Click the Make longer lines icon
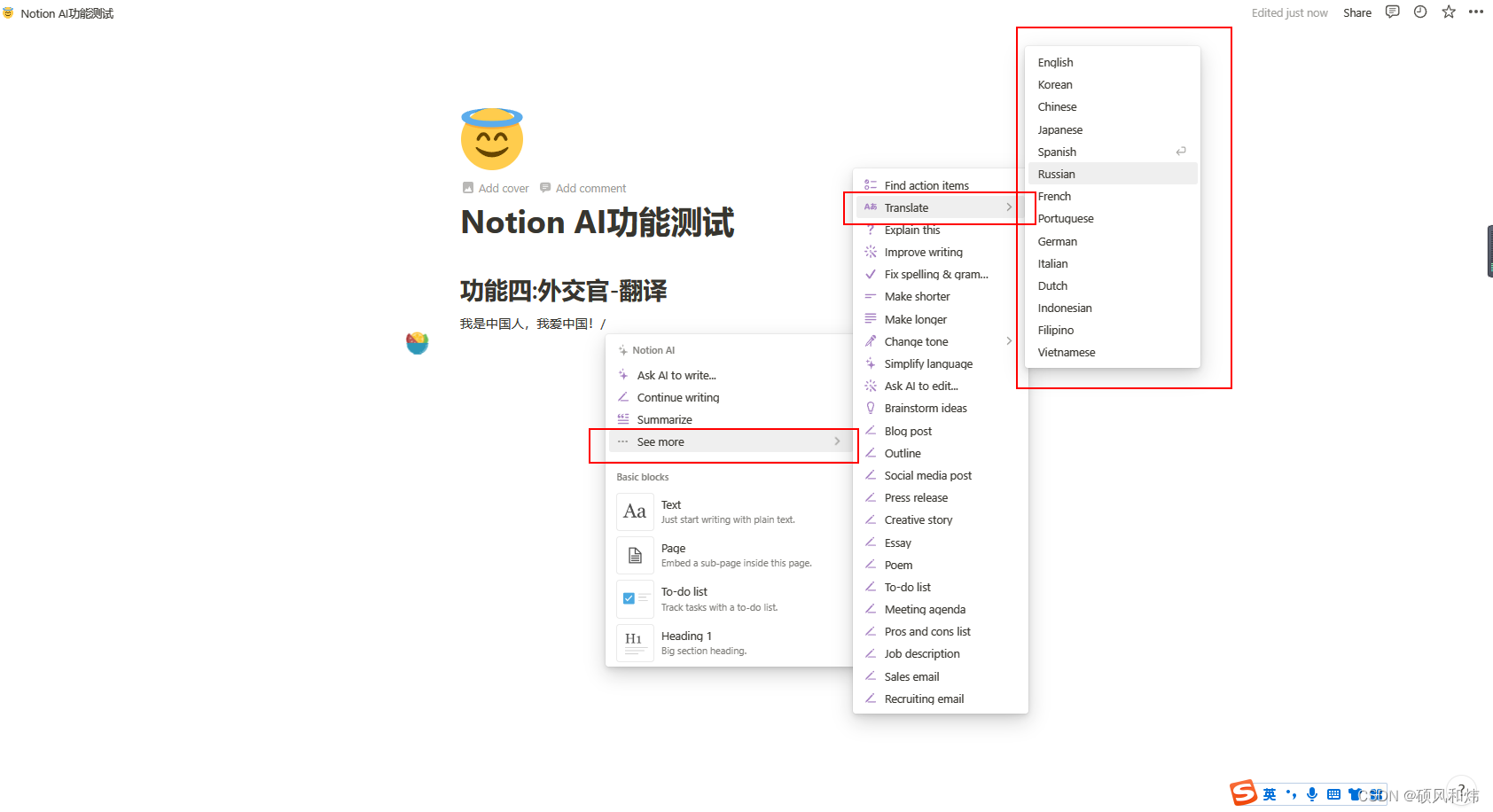 871,319
